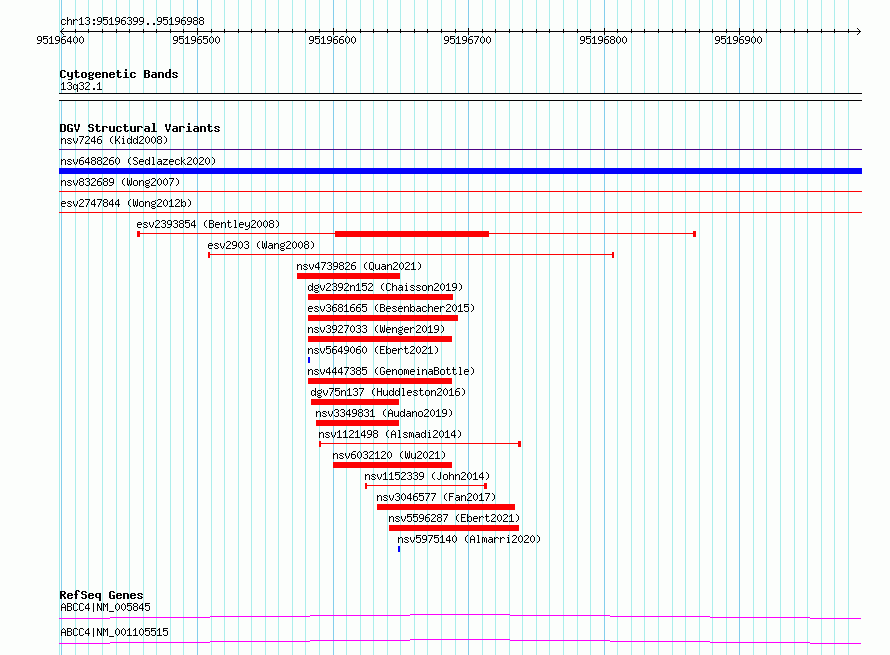Click the nsv6032120 Wu2021 red bar
This screenshot has height=655, width=890.
click(393, 465)
